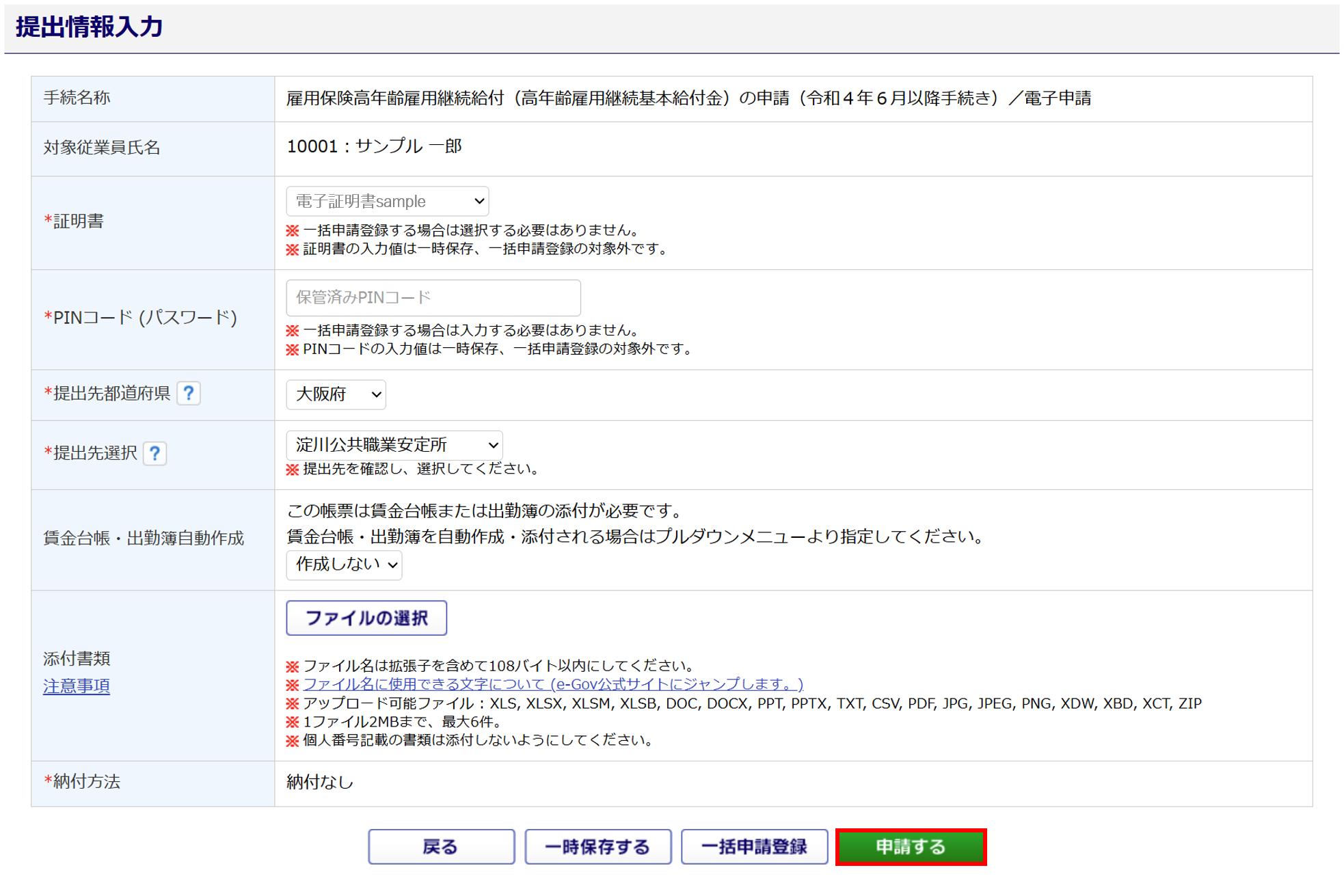Open 淀川公共職業安定所 destination dropdown
Screen dimensions: 1344x896
[394, 446]
